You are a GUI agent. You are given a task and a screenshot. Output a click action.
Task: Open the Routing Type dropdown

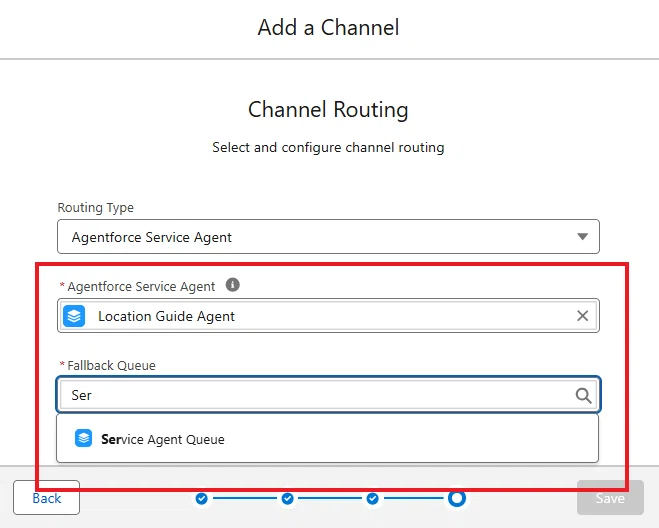point(328,237)
